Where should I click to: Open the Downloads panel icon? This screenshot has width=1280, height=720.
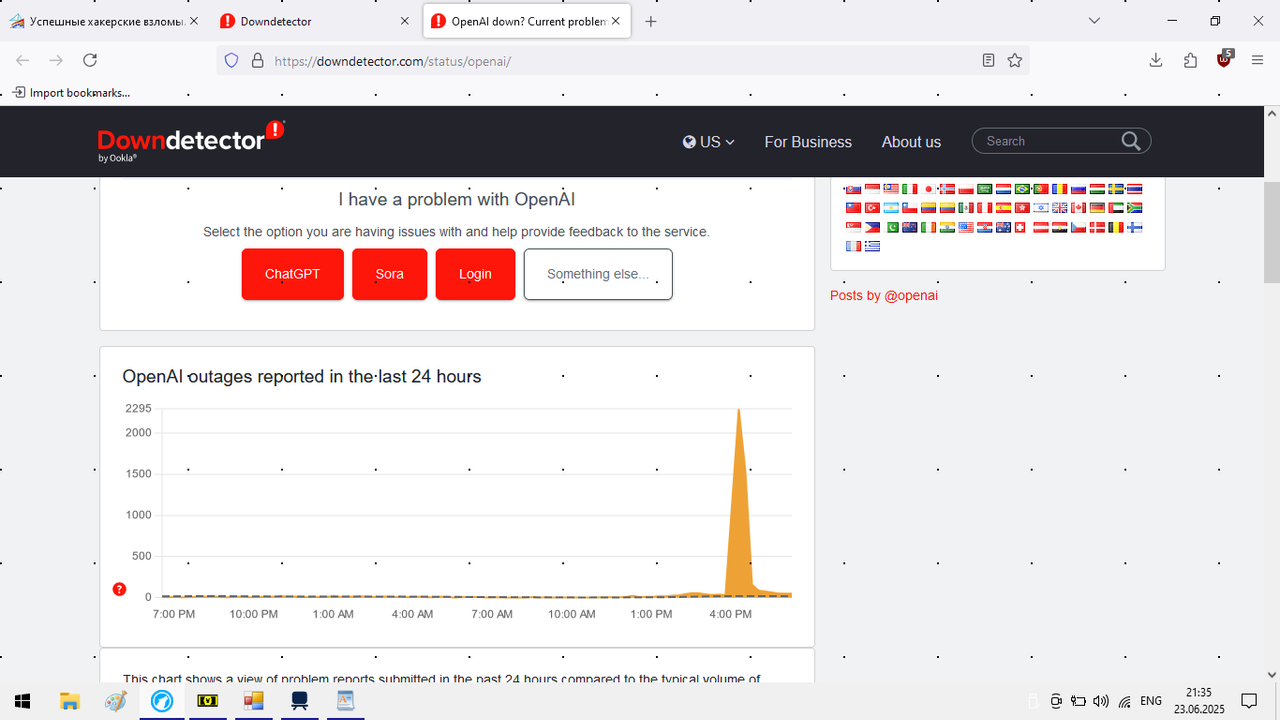[x=1156, y=60]
